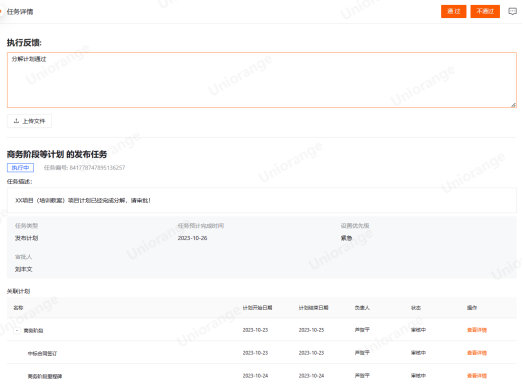Select the task number 841778747895136257

(97, 167)
